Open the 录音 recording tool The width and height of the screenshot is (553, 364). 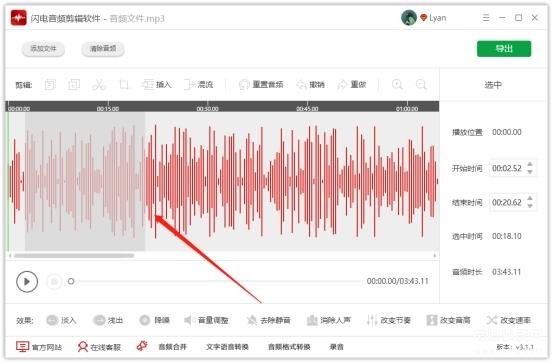point(336,347)
